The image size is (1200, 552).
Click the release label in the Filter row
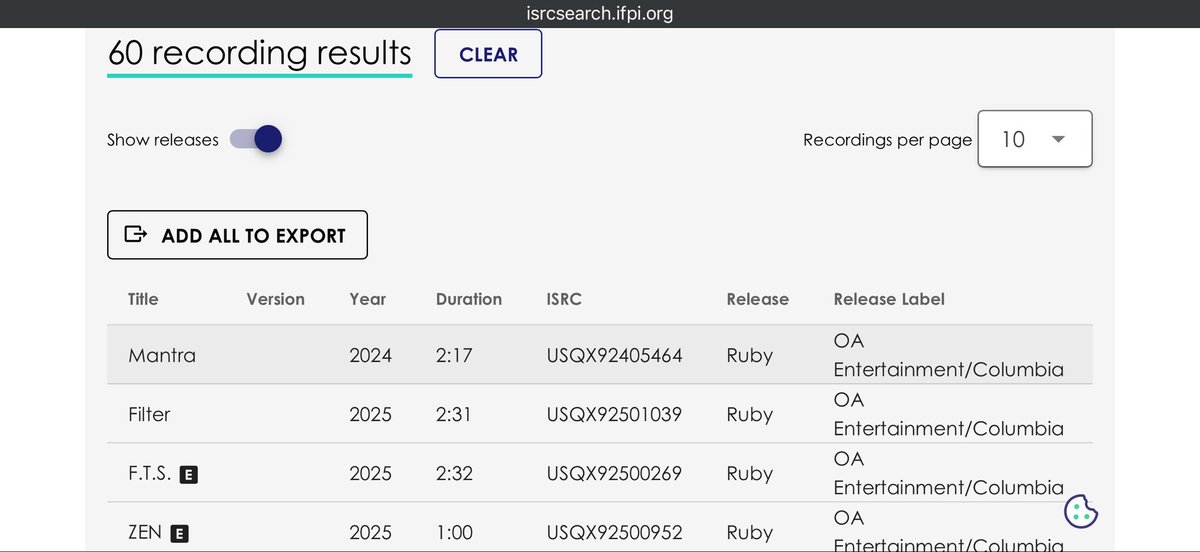(x=949, y=414)
